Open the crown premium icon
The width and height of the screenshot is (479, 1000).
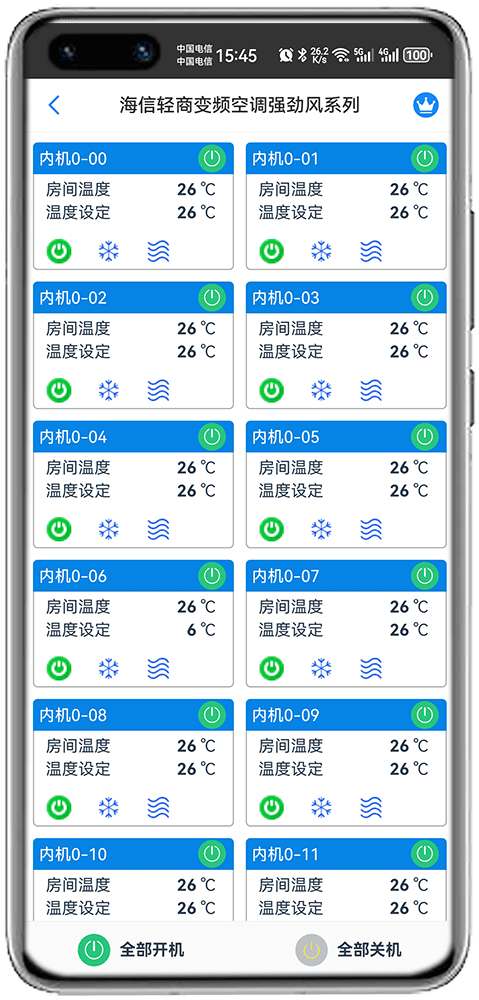coord(425,105)
